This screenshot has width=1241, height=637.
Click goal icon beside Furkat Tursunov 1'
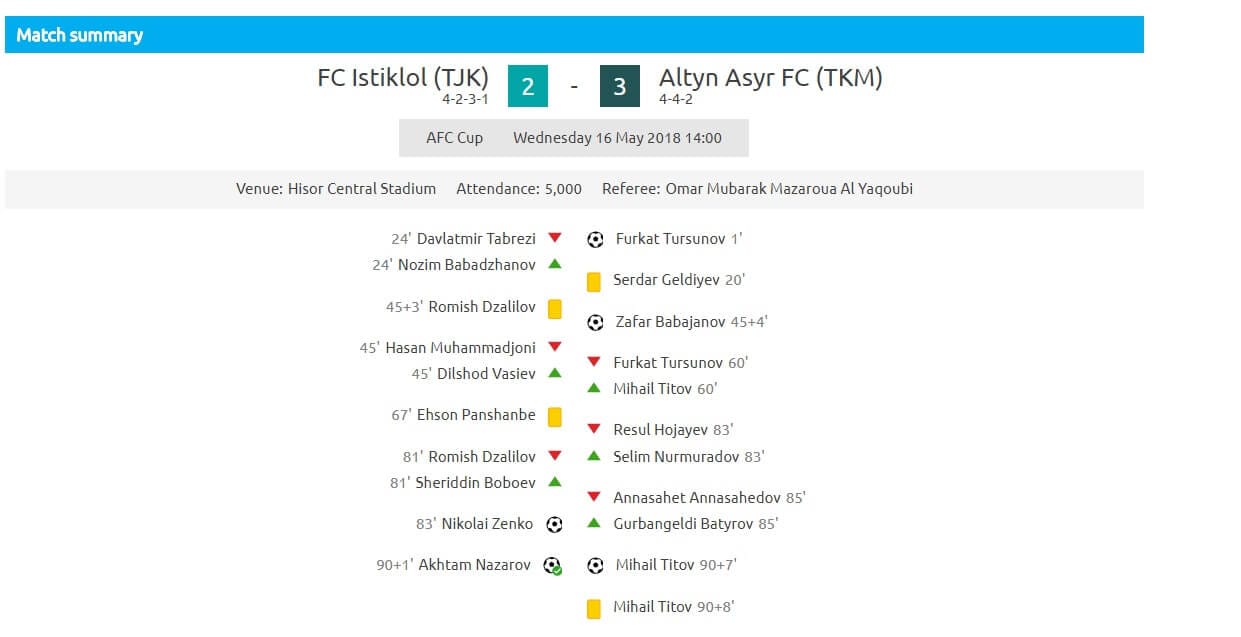595,240
